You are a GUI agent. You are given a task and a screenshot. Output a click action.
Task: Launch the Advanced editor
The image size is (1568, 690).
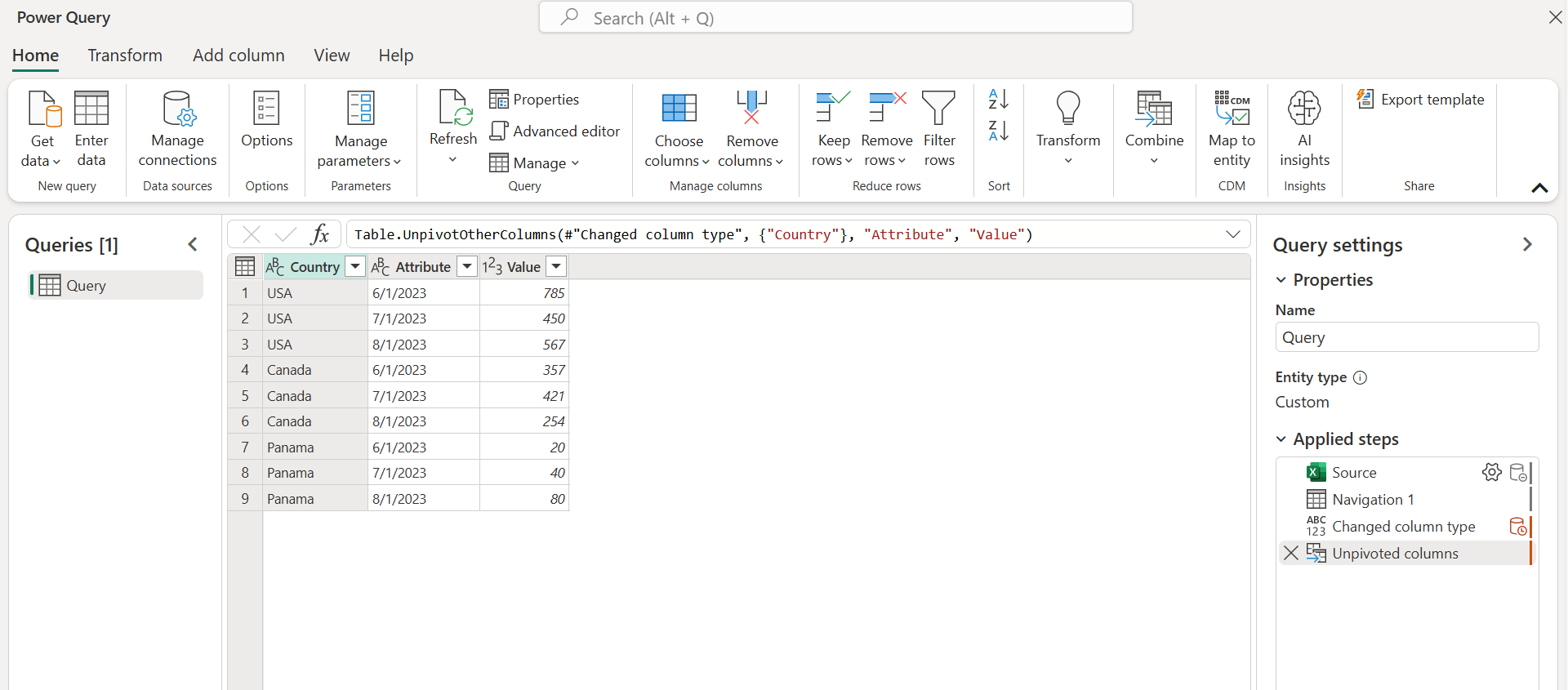pyautogui.click(x=555, y=131)
